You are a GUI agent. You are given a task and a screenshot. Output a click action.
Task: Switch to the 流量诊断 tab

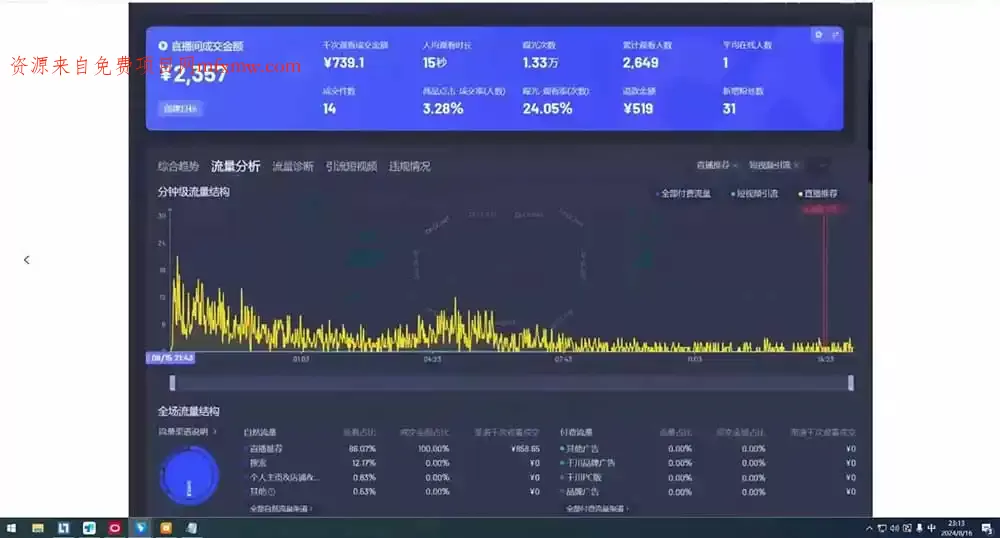click(293, 166)
